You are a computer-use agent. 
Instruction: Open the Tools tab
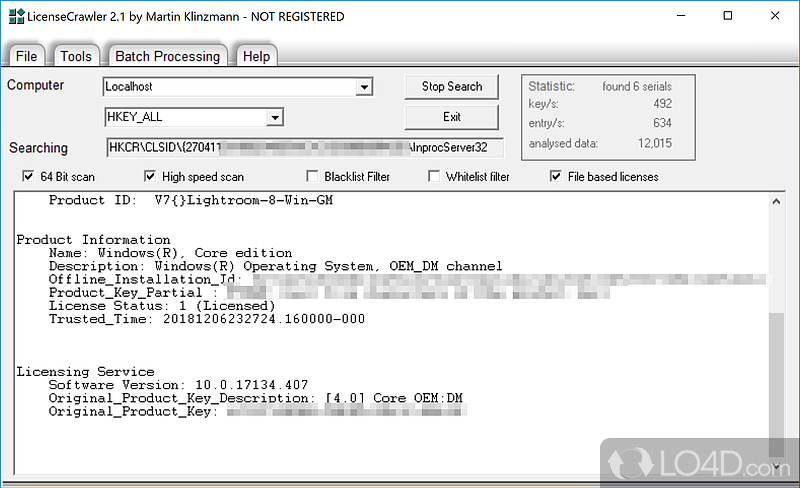pyautogui.click(x=76, y=56)
